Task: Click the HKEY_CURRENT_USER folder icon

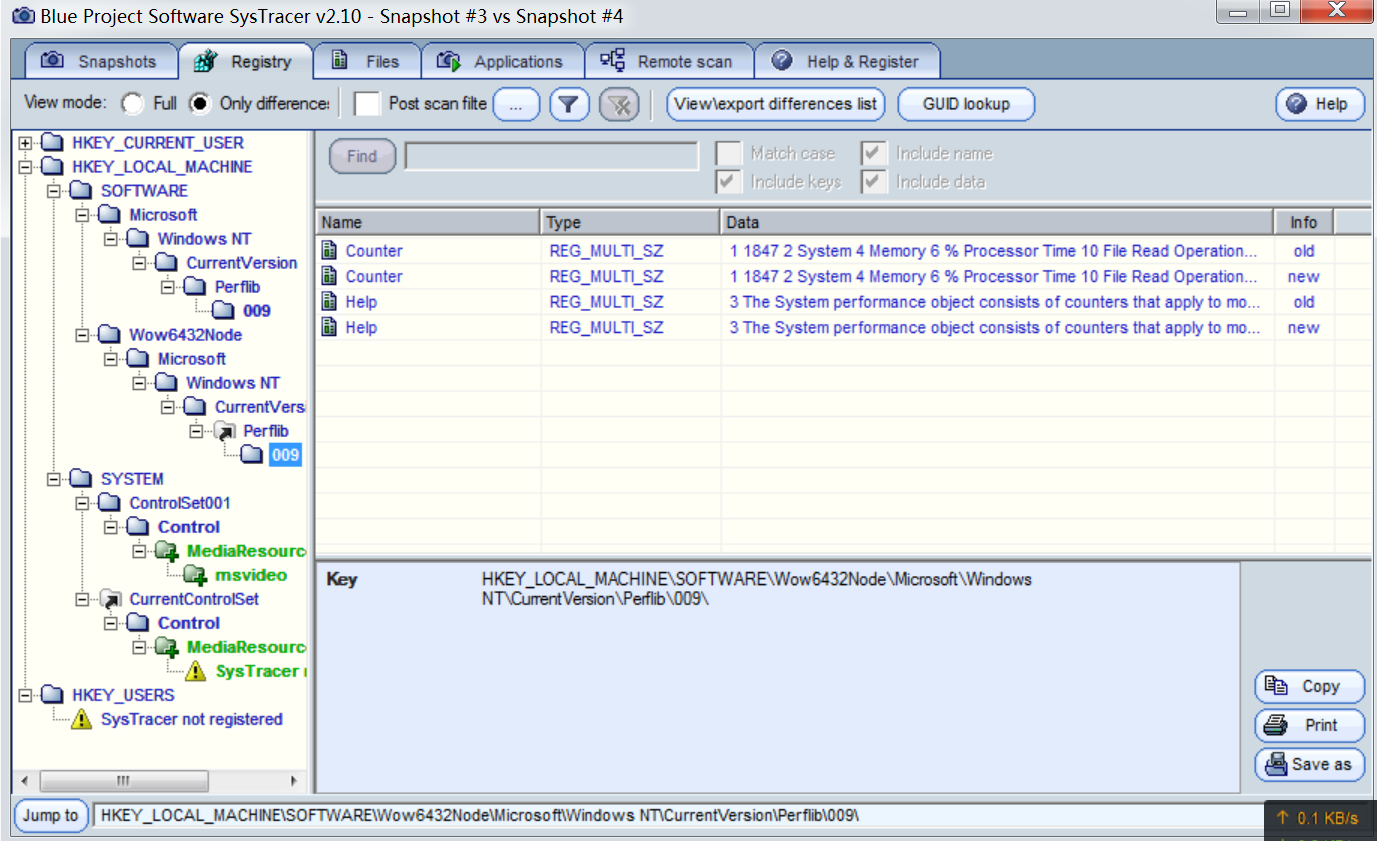Action: tap(52, 143)
